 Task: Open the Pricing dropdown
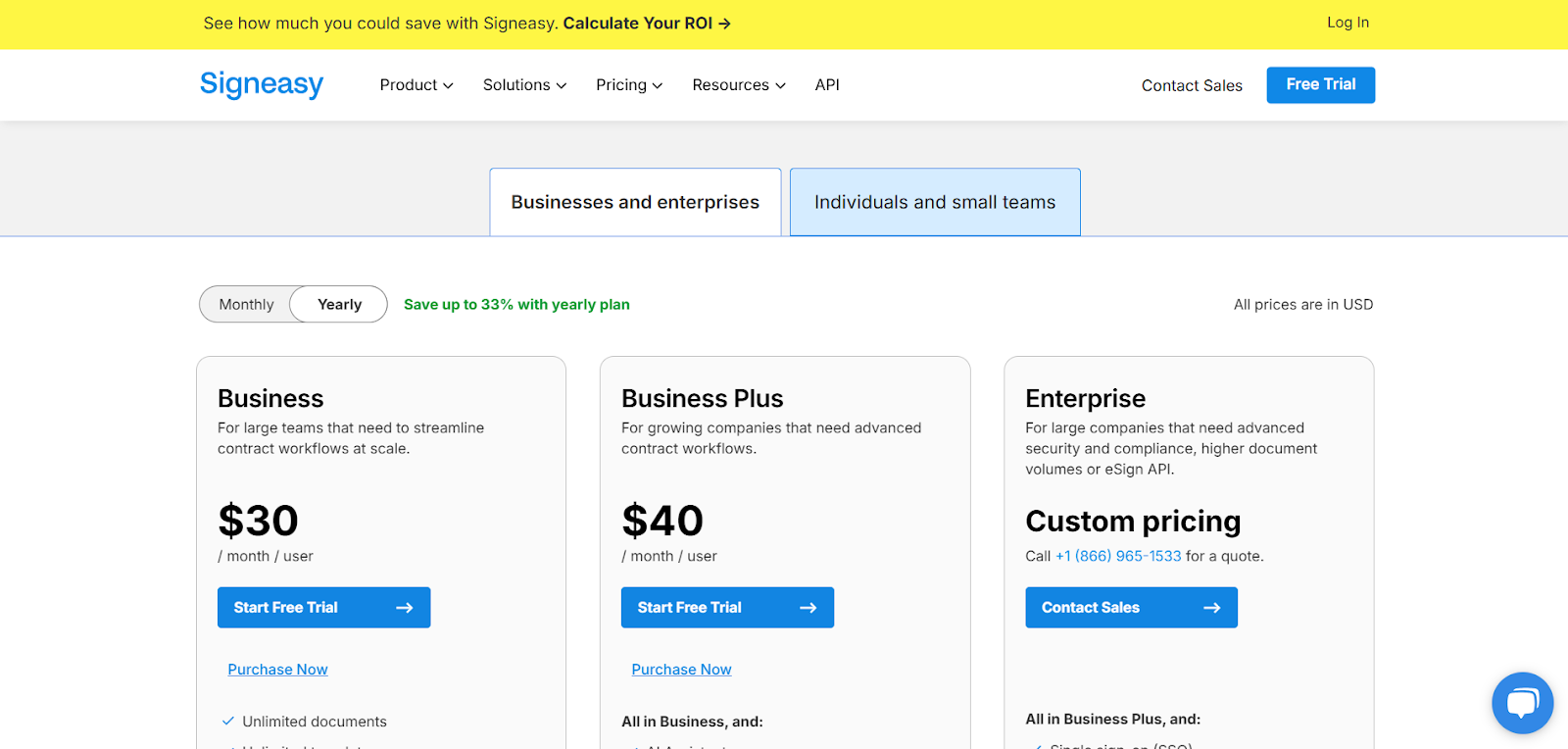coord(629,85)
